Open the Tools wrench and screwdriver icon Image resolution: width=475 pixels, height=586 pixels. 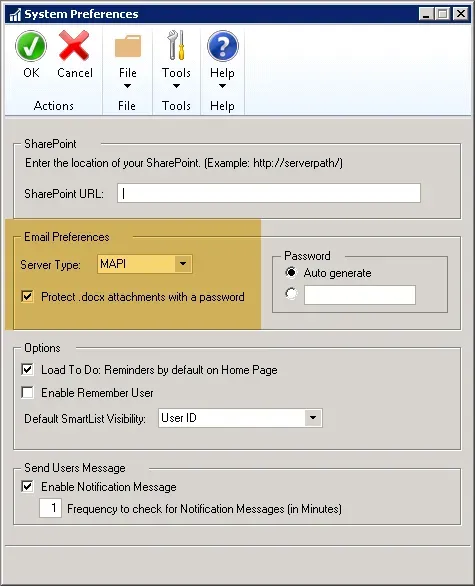click(176, 45)
